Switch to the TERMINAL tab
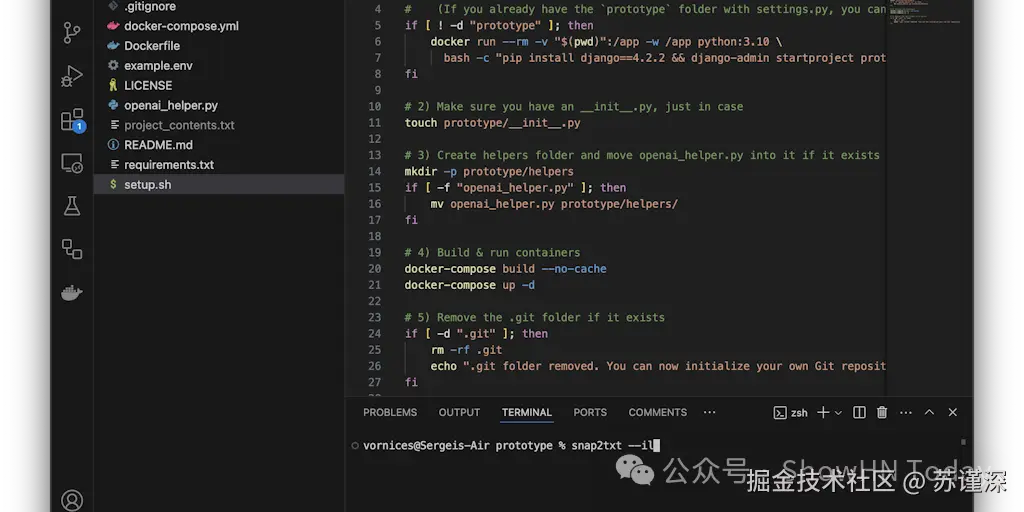Screen dimensions: 1024x512 click(527, 413)
